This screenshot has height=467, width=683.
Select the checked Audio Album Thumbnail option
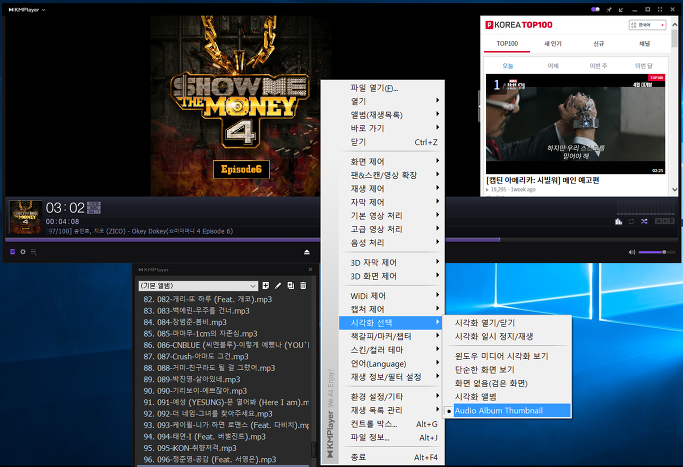[x=507, y=410]
